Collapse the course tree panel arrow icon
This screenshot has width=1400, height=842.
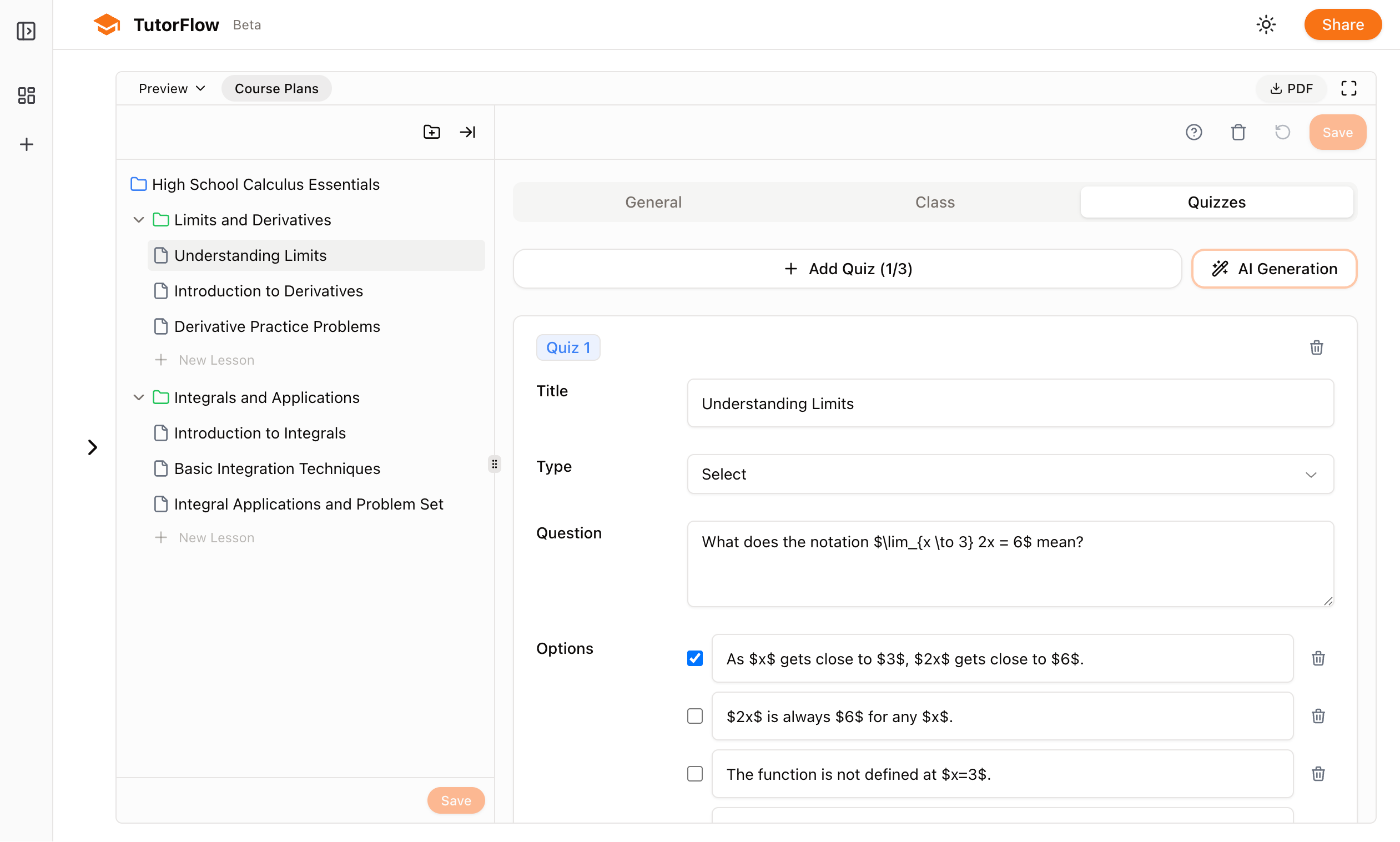pyautogui.click(x=467, y=132)
